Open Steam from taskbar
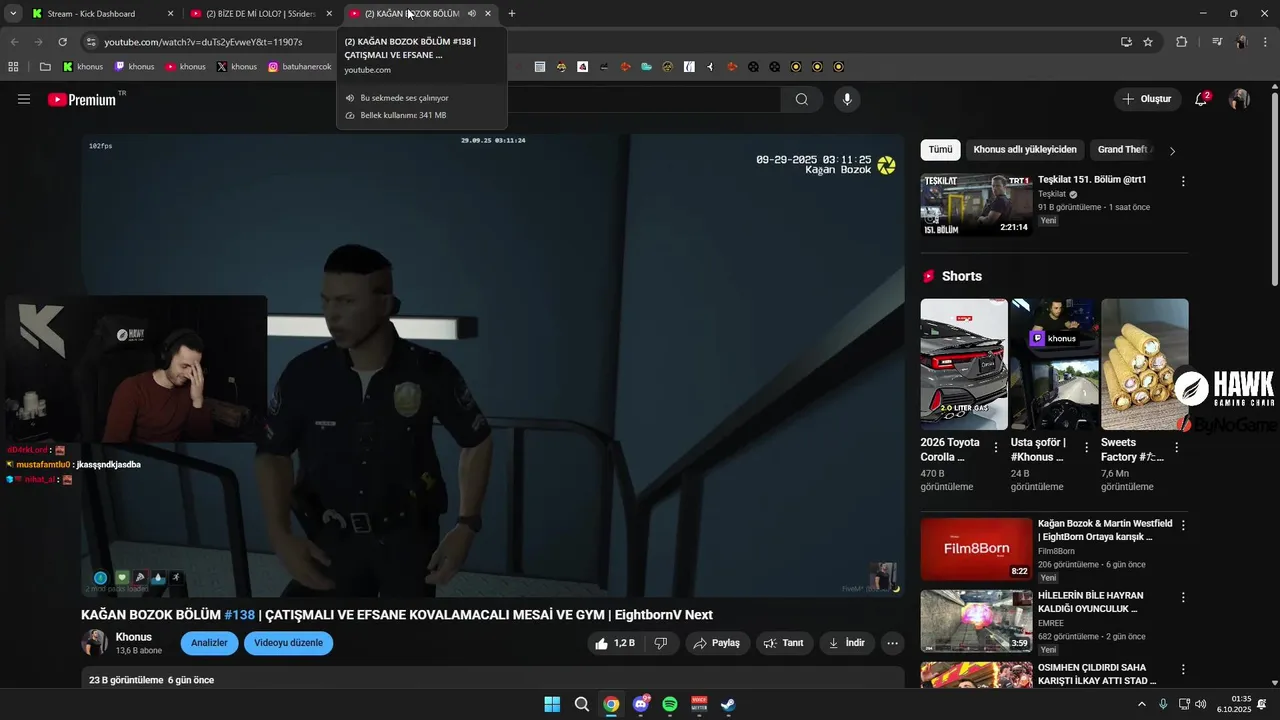Viewport: 1280px width, 720px height. 729,704
